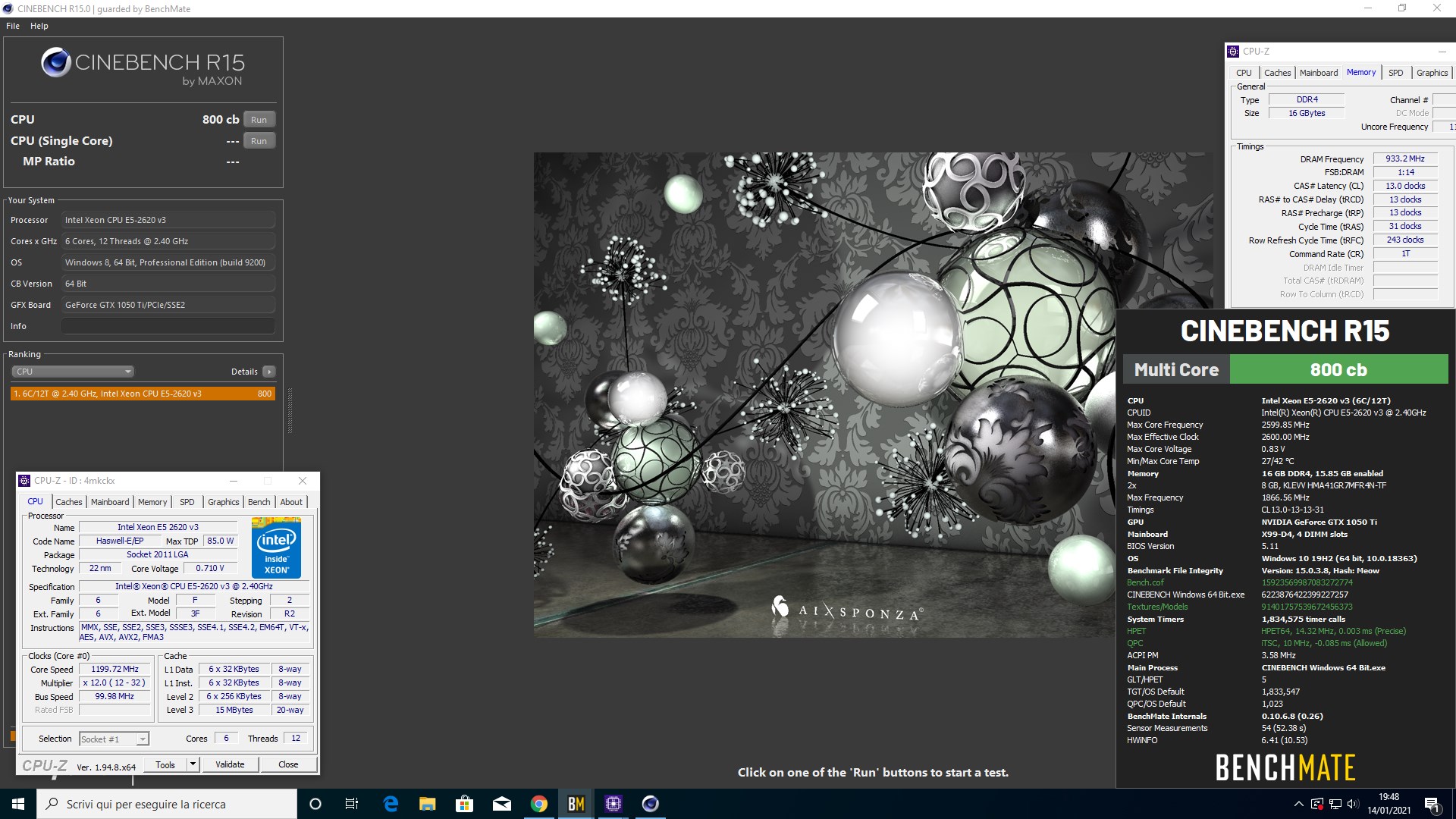Image resolution: width=1456 pixels, height=819 pixels.
Task: Switch to Mainboard tab in lower CPU-Z window
Action: (110, 502)
